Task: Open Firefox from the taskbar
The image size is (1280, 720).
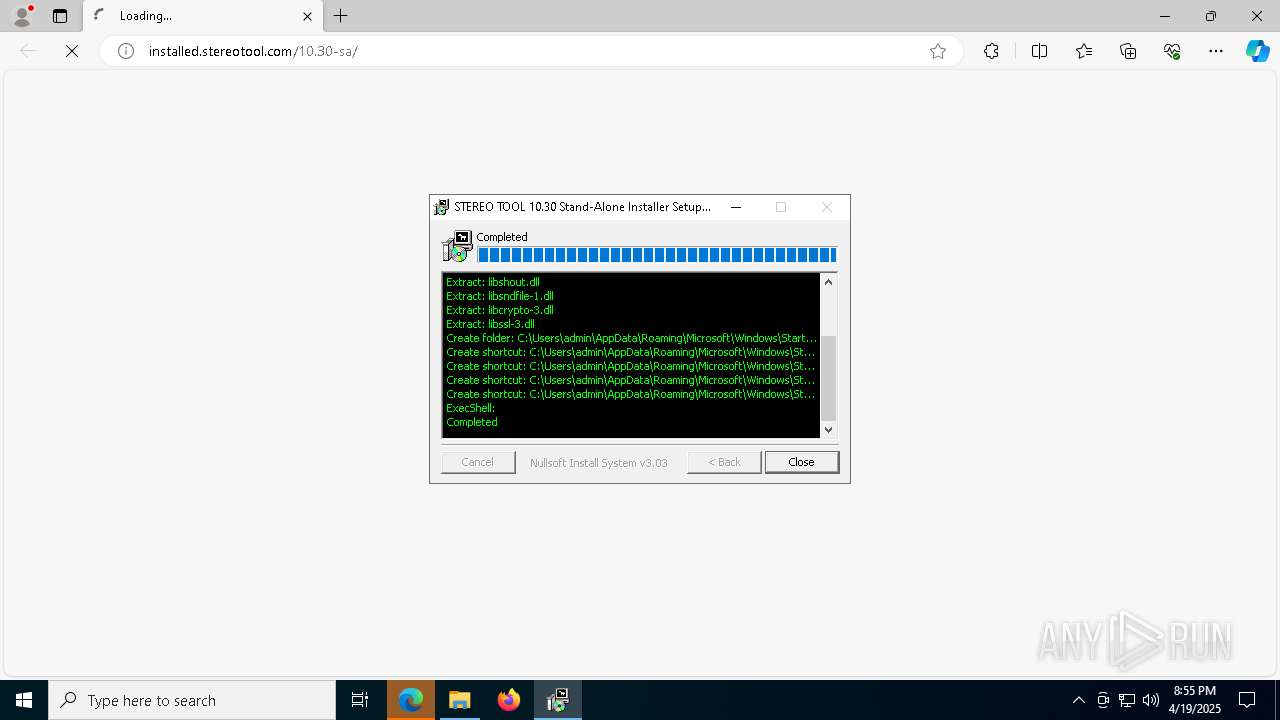Action: 509,700
